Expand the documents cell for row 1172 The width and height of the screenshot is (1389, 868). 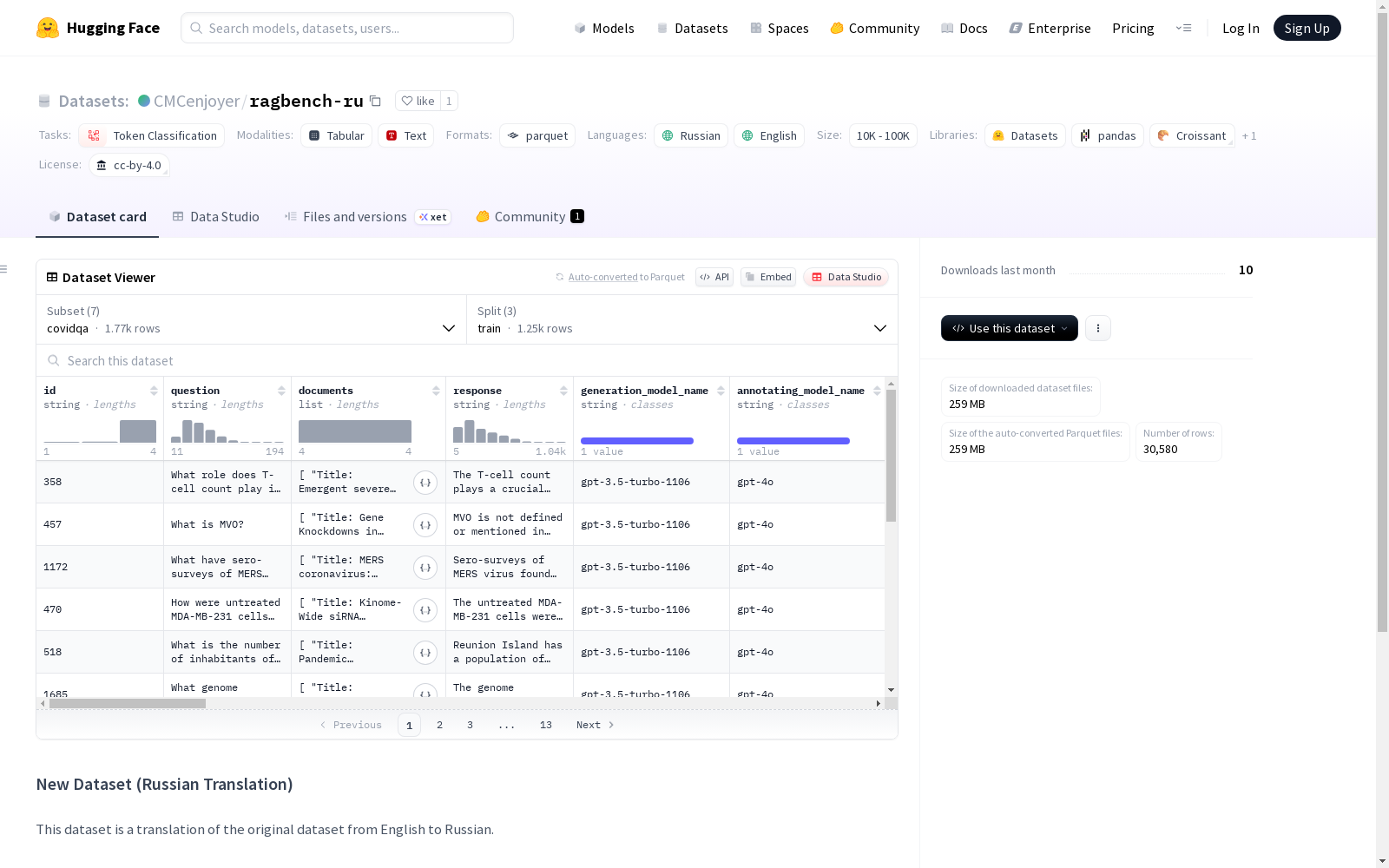click(425, 568)
